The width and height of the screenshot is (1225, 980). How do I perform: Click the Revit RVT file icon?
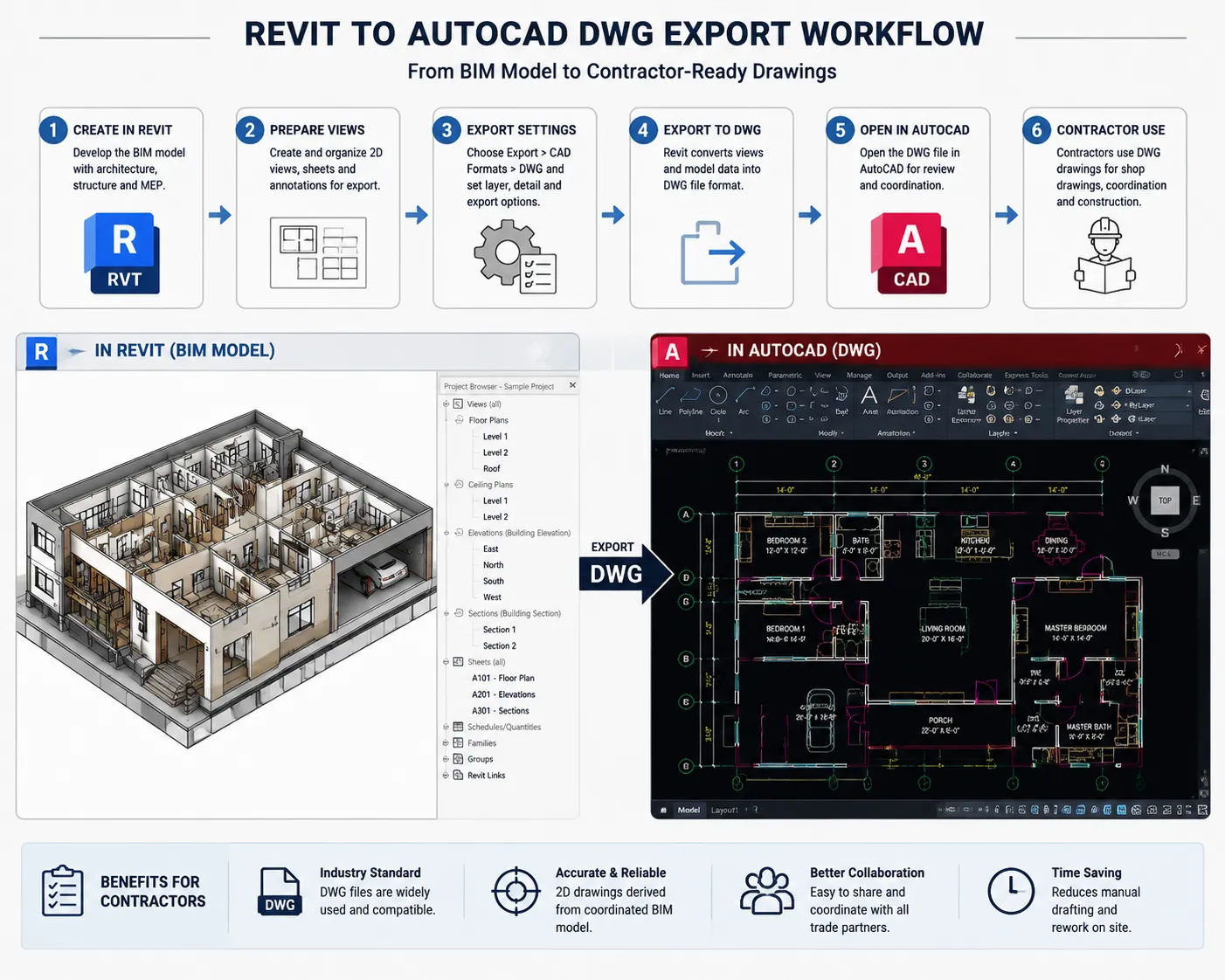coord(121,252)
